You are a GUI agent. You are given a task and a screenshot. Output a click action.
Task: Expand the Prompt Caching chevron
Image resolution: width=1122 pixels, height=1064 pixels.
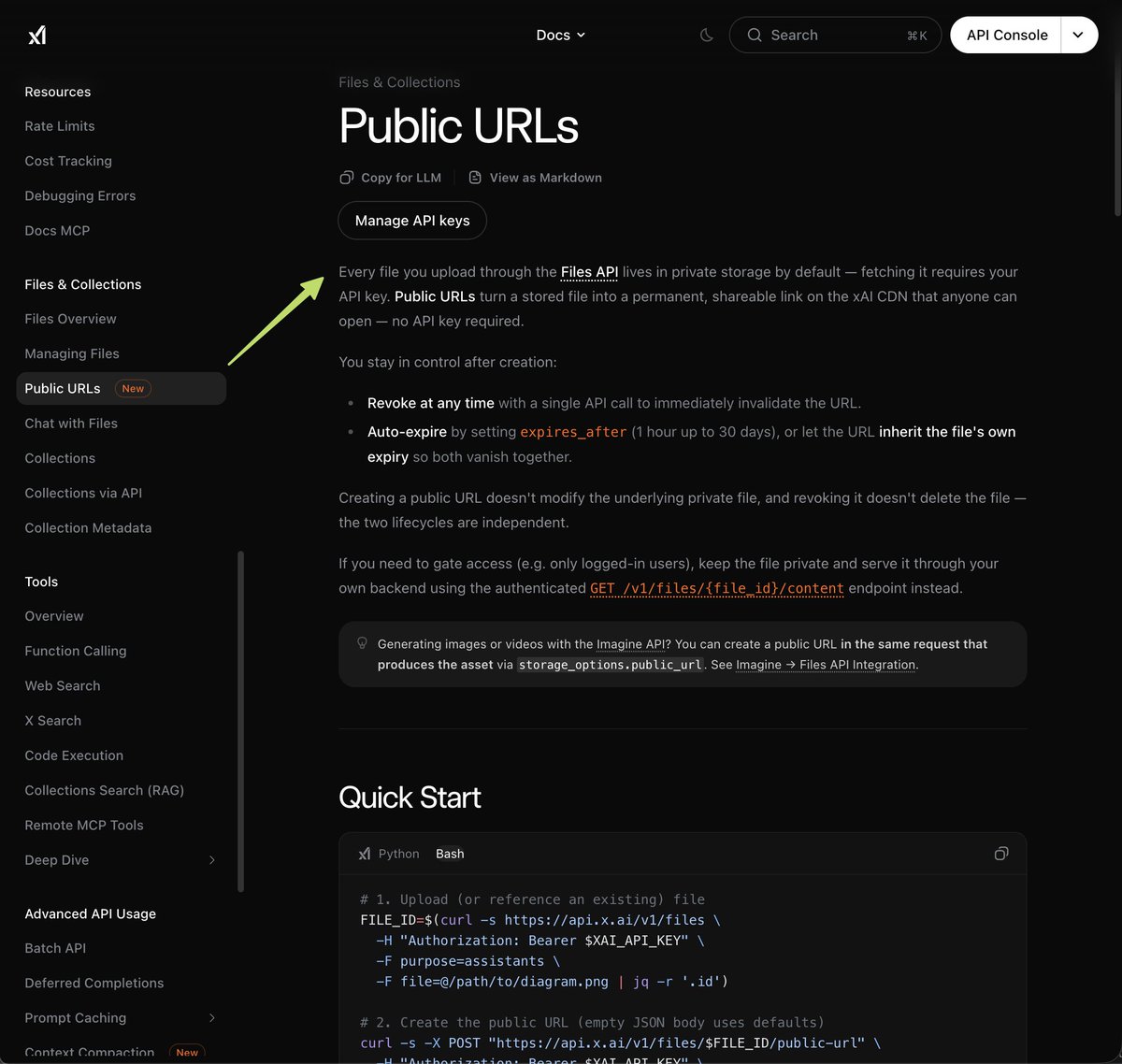coord(212,1018)
